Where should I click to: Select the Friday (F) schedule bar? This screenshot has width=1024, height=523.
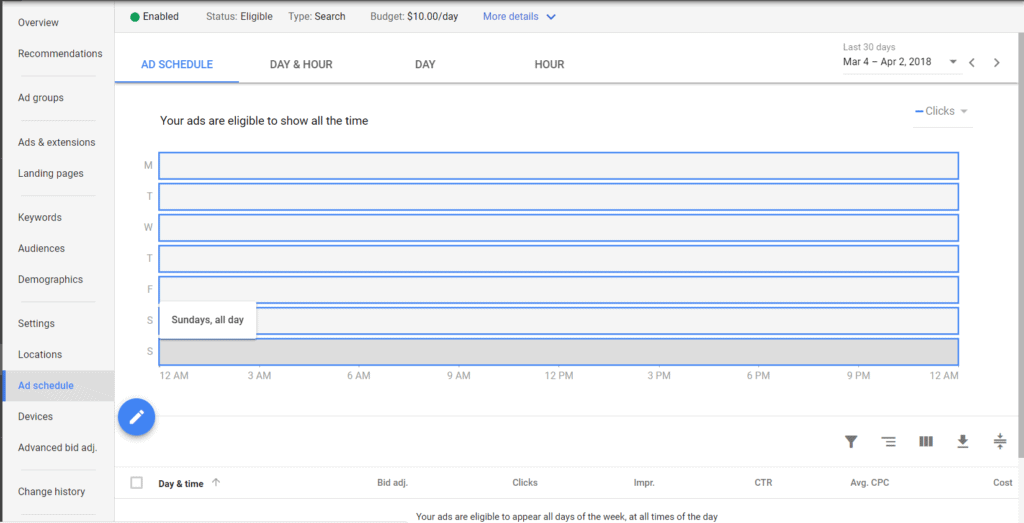558,290
